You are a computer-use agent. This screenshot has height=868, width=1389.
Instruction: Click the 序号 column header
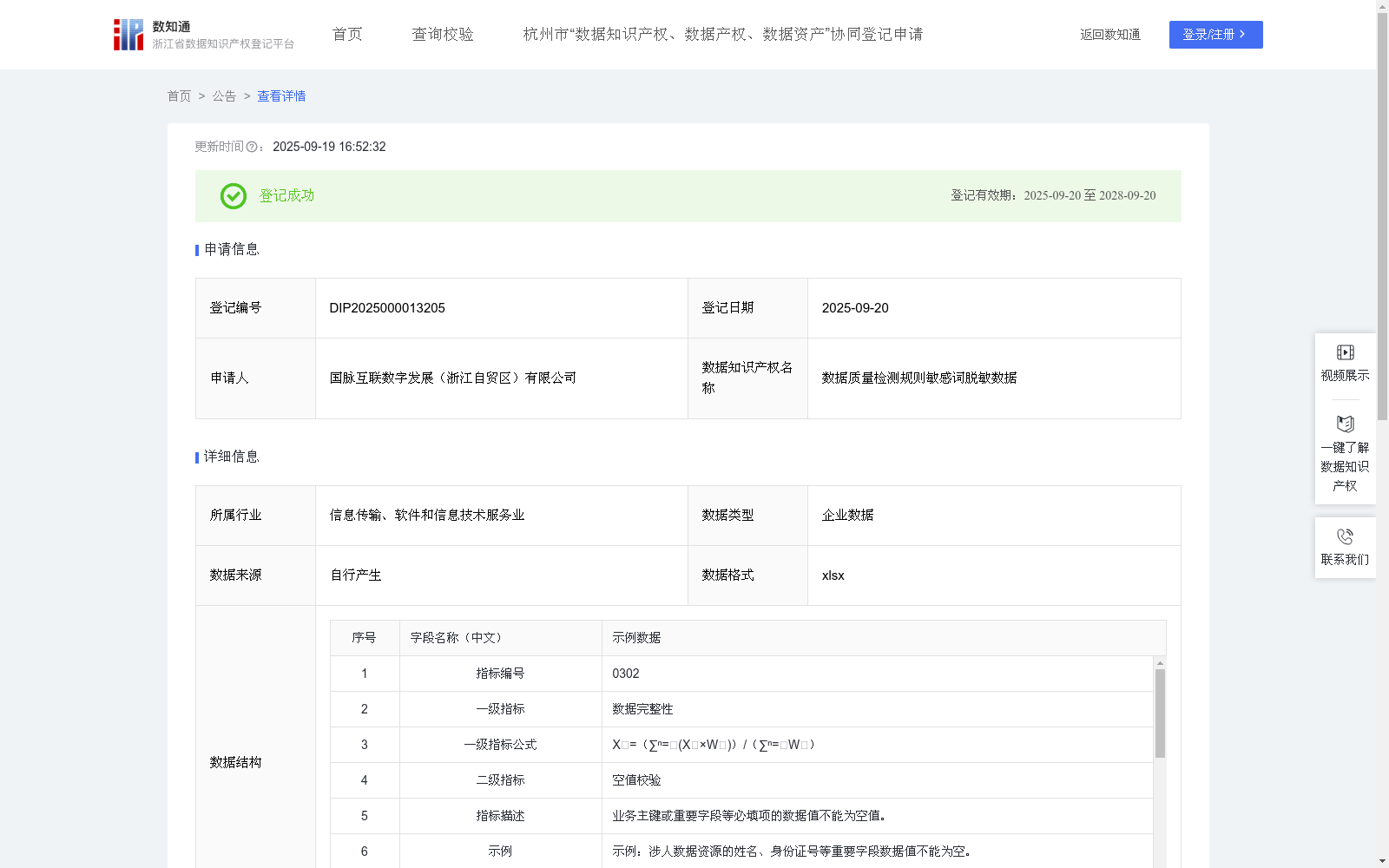(364, 638)
